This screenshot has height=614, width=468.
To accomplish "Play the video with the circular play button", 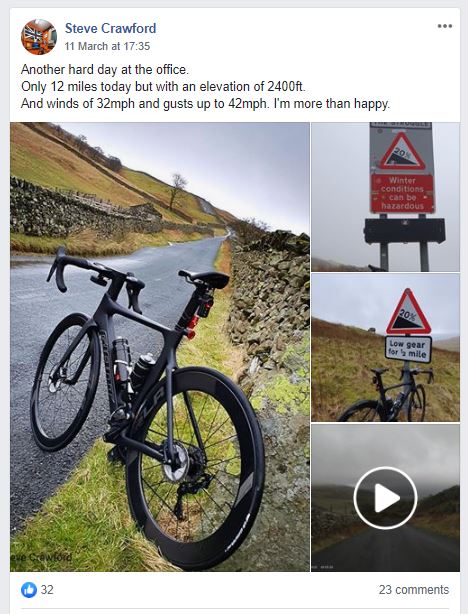I will pos(385,498).
